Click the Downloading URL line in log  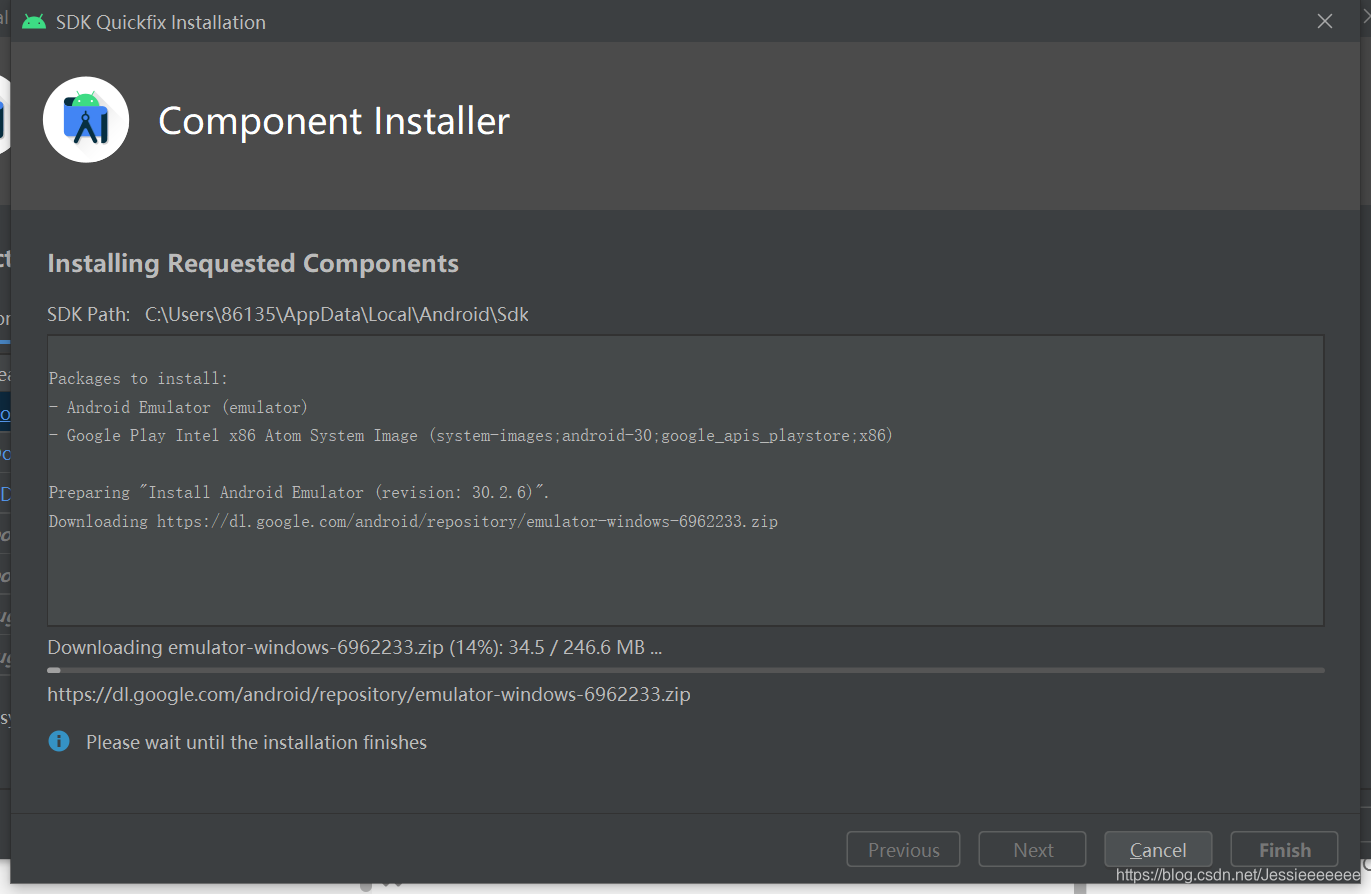pos(413,521)
